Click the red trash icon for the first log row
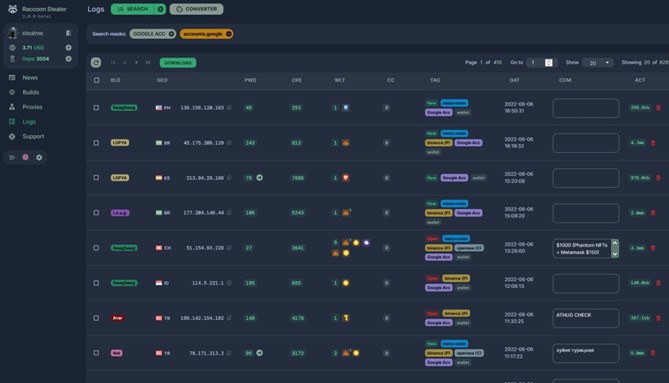Image resolution: width=669 pixels, height=383 pixels. coord(658,108)
